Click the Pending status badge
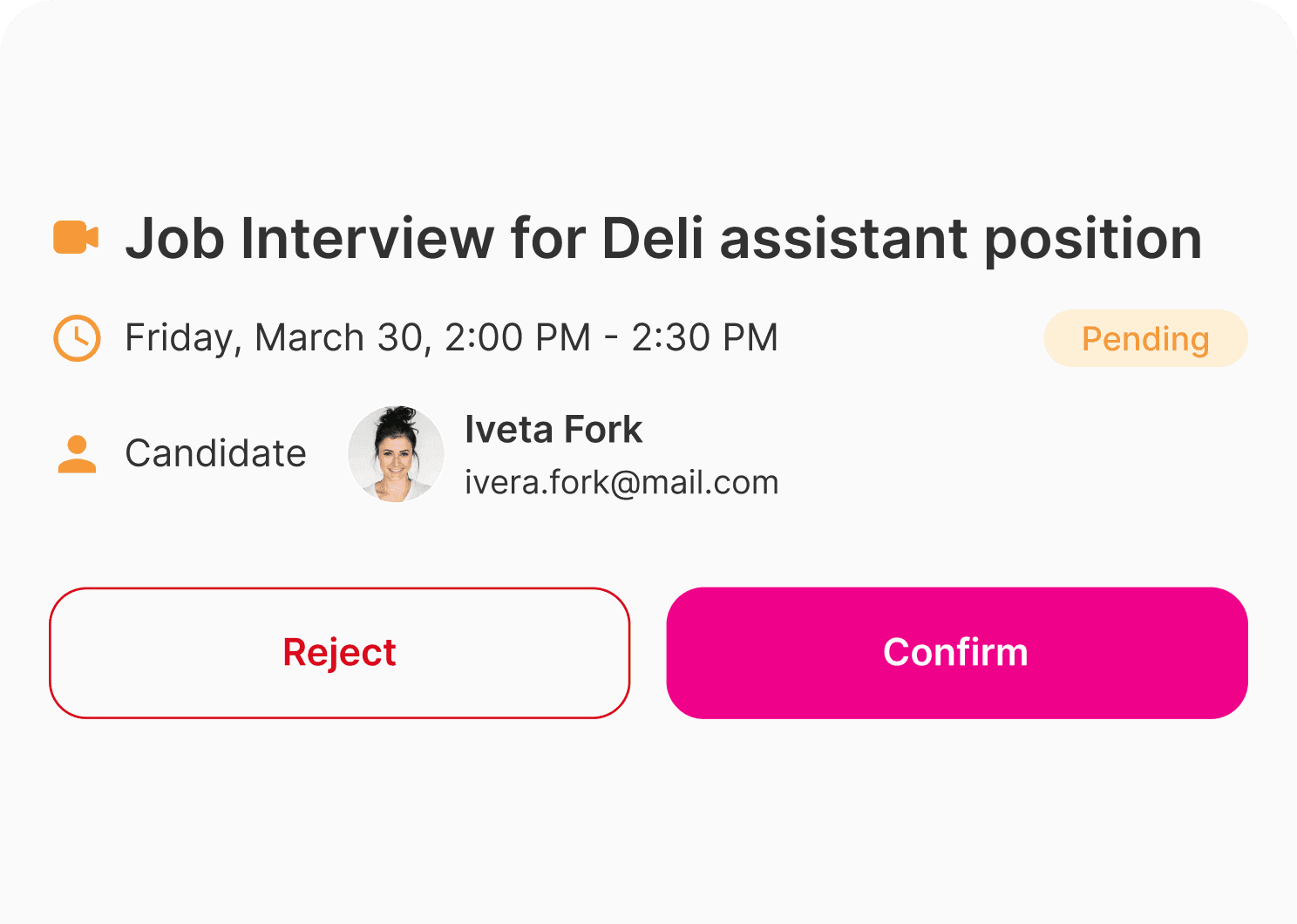1297x924 pixels. (x=1145, y=338)
